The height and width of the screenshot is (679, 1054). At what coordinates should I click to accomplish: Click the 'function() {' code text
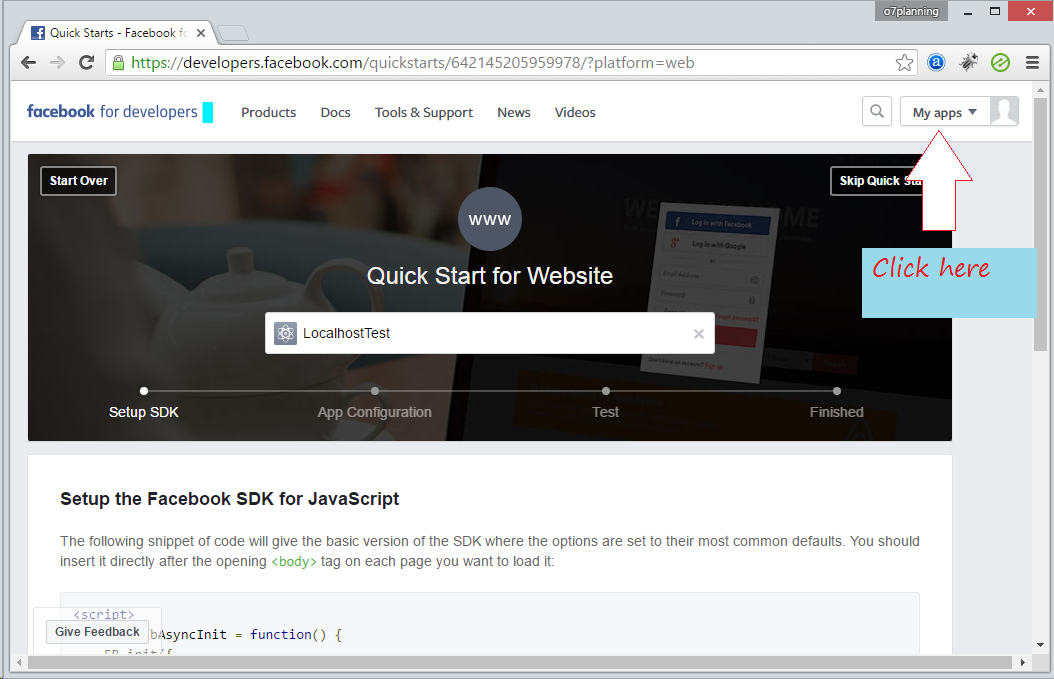(296, 635)
